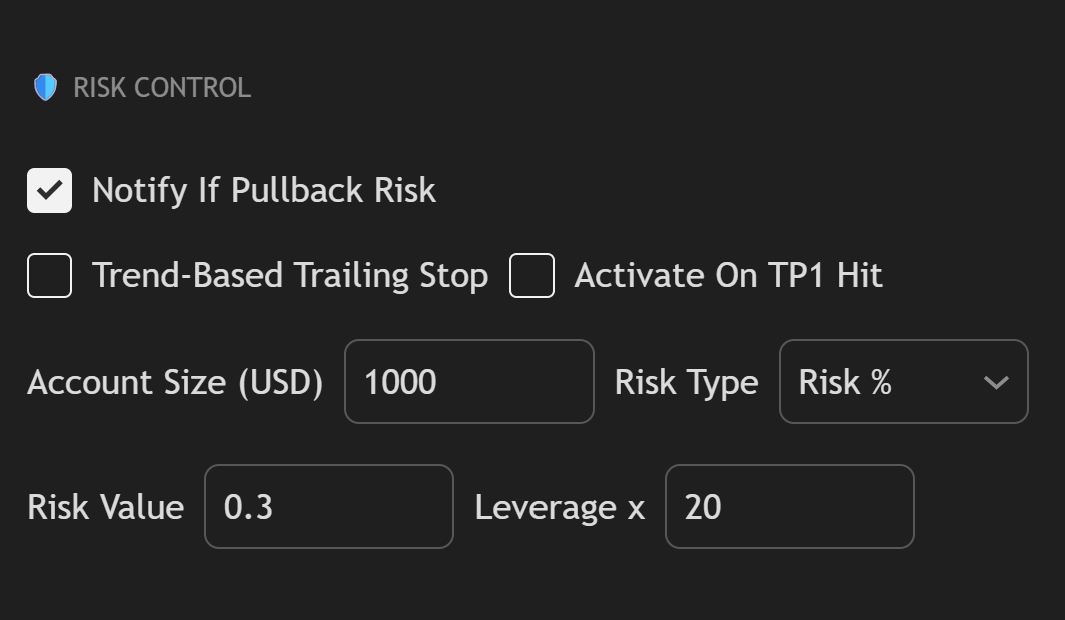The image size is (1065, 620).
Task: Click the Notify If Pullback Risk label
Action: pos(264,190)
